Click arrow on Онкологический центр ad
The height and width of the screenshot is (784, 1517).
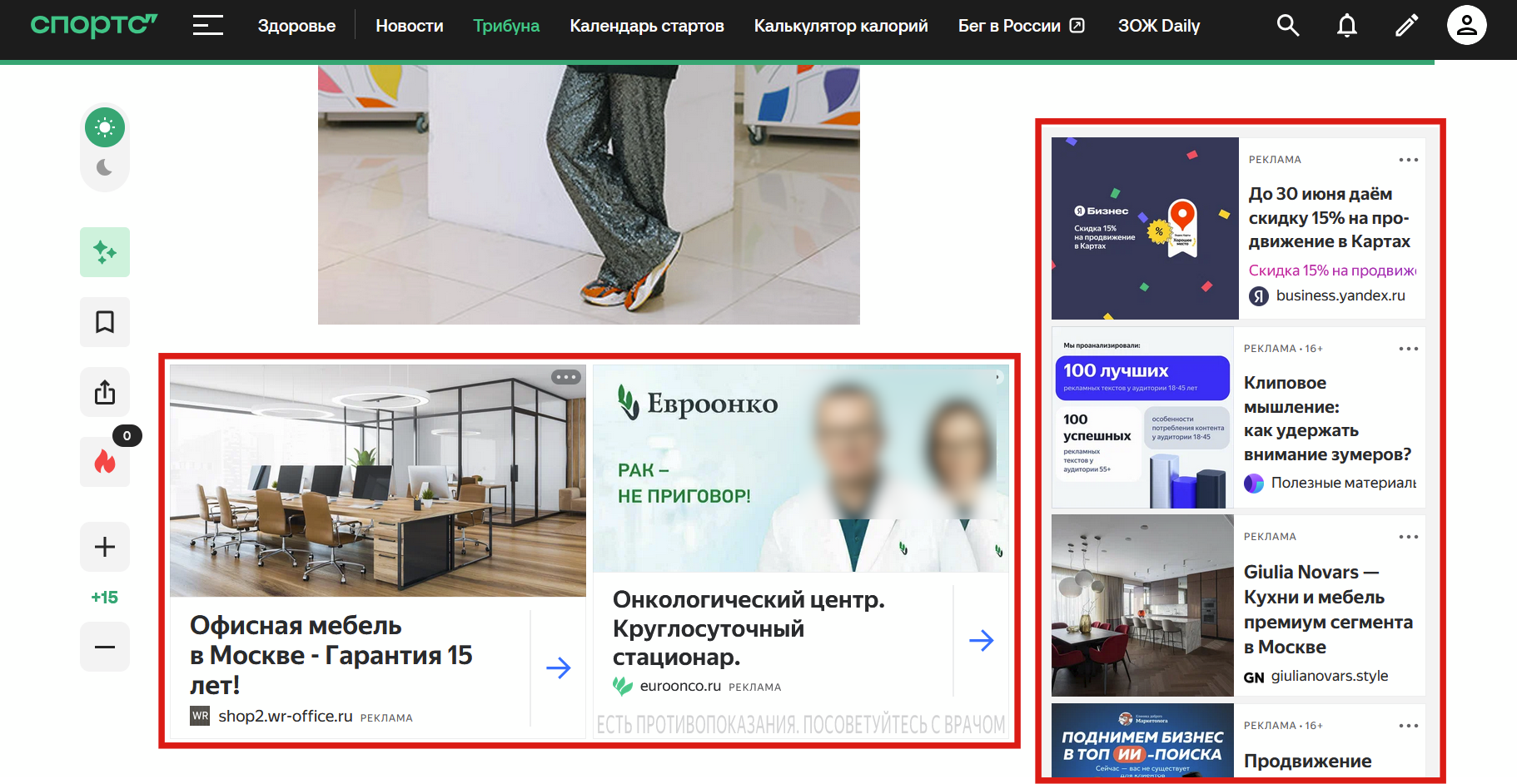pos(982,640)
